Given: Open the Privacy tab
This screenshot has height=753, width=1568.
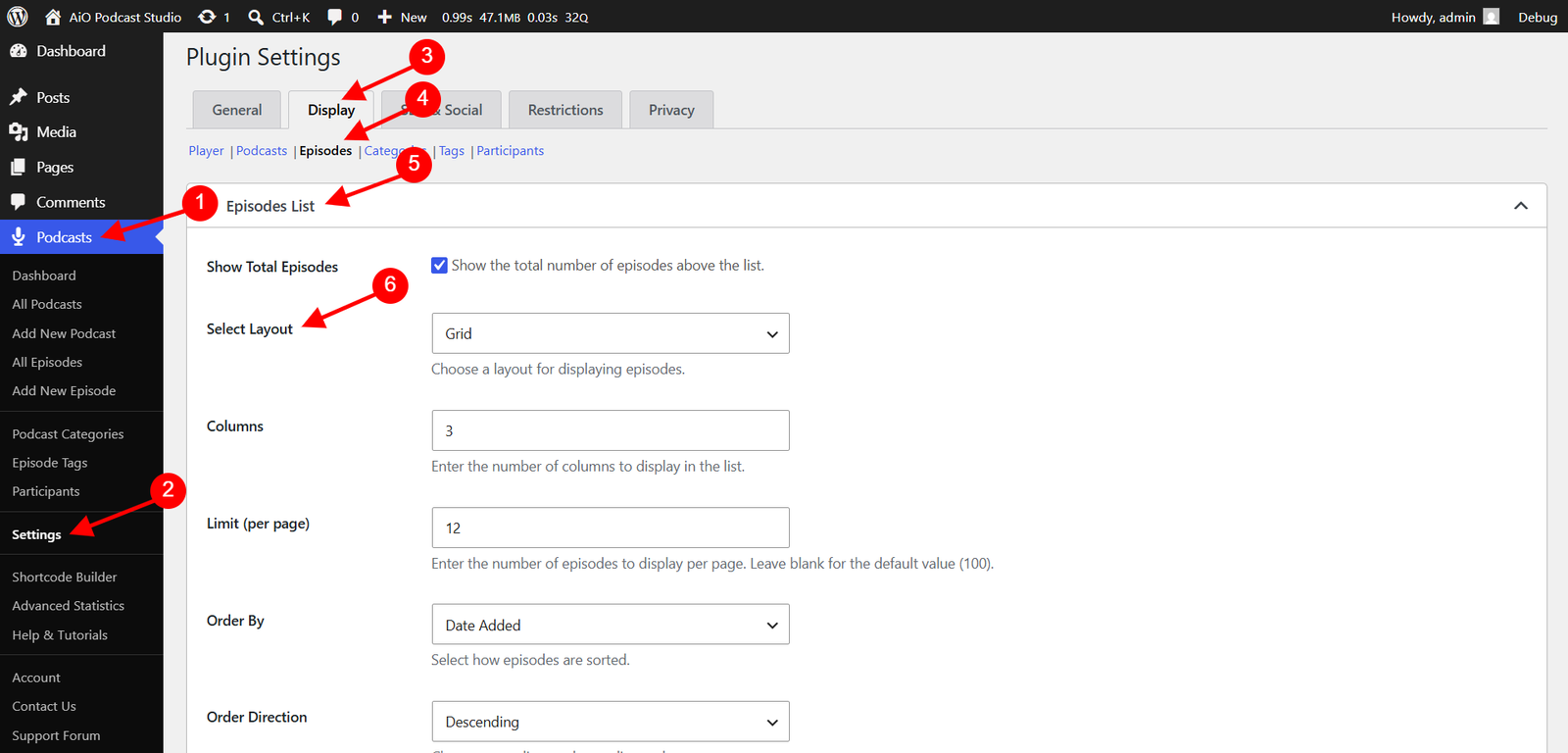Looking at the screenshot, I should (x=671, y=110).
